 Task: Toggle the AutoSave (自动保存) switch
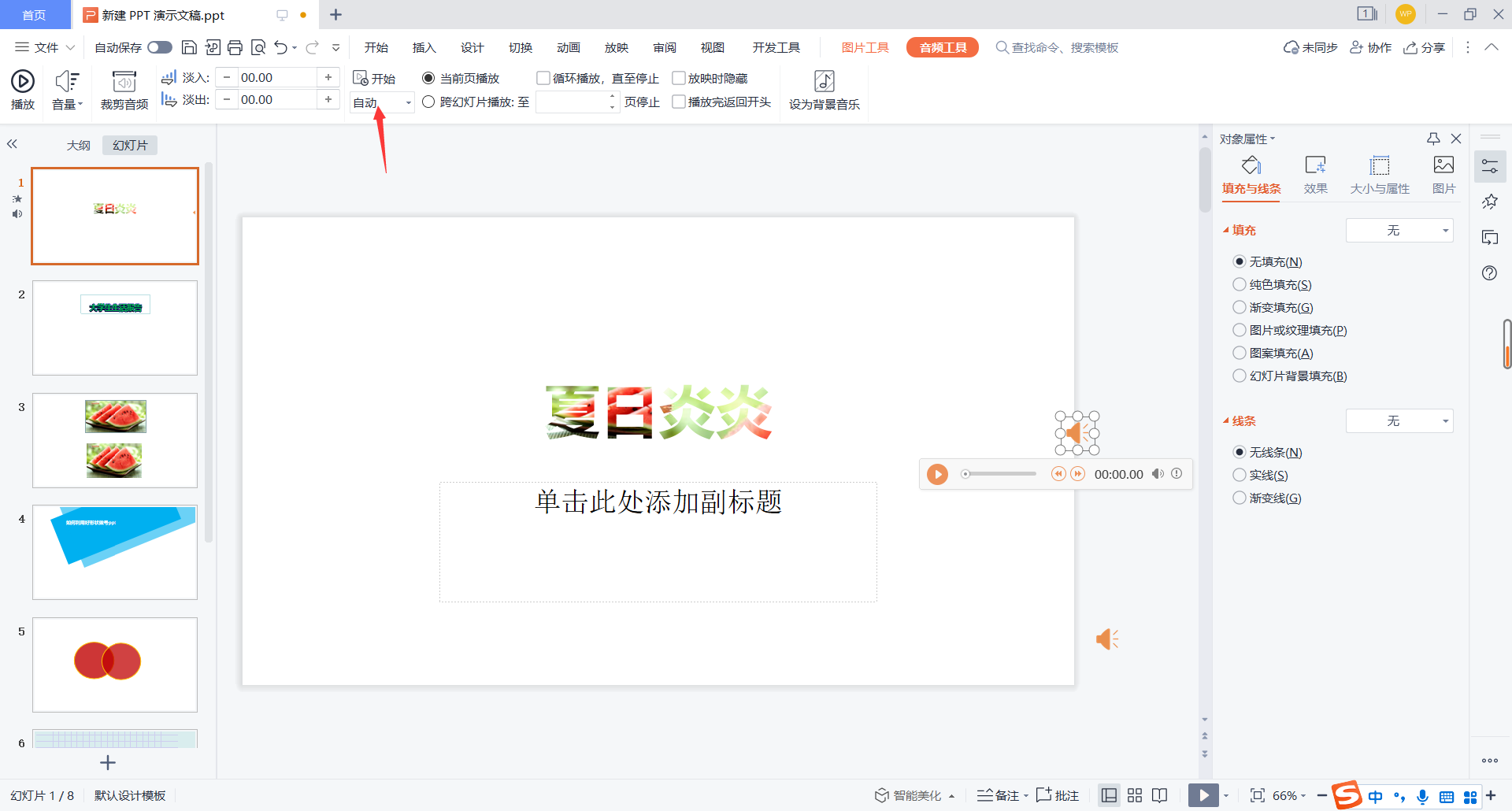160,47
